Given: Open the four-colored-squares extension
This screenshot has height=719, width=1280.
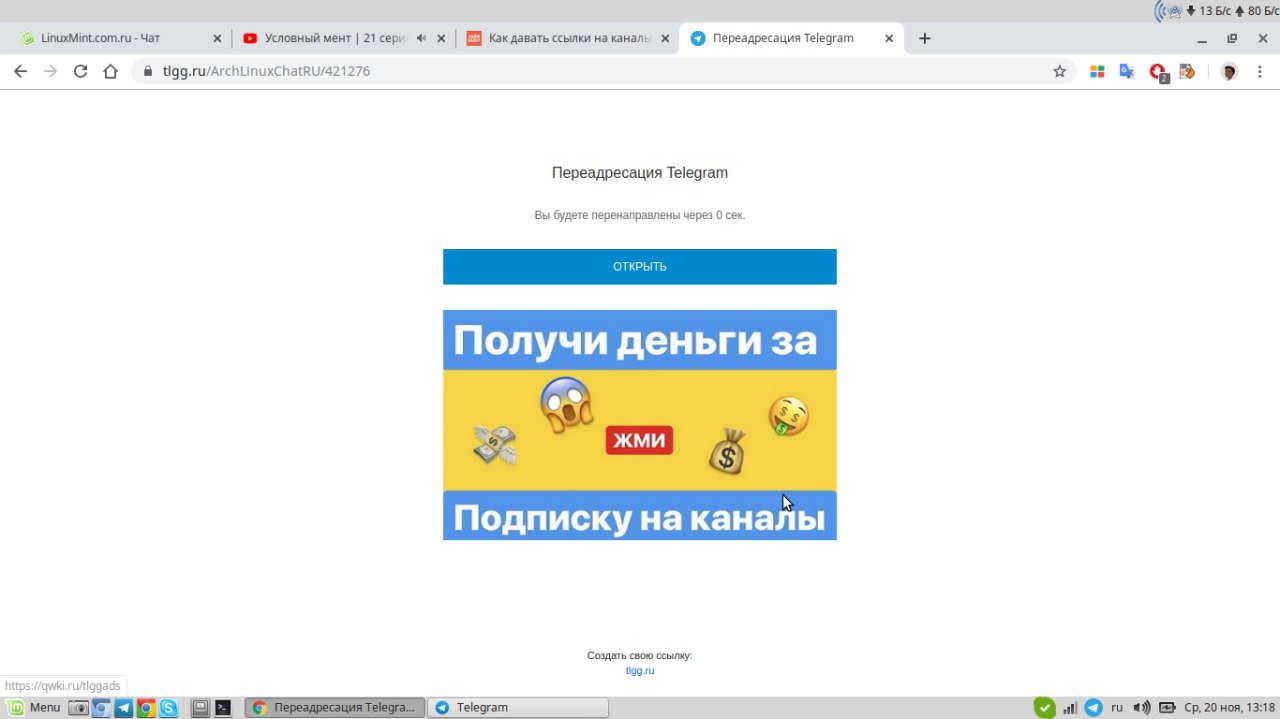Looking at the screenshot, I should click(x=1097, y=71).
